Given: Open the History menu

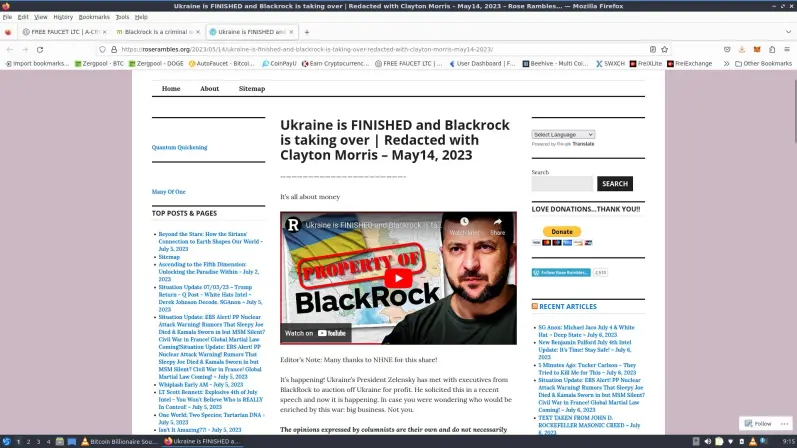Looking at the screenshot, I should pos(63,17).
